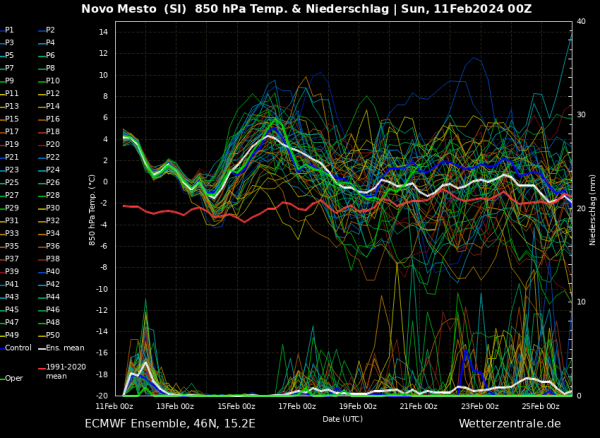Select the P19 legend entry

[x=9, y=144]
